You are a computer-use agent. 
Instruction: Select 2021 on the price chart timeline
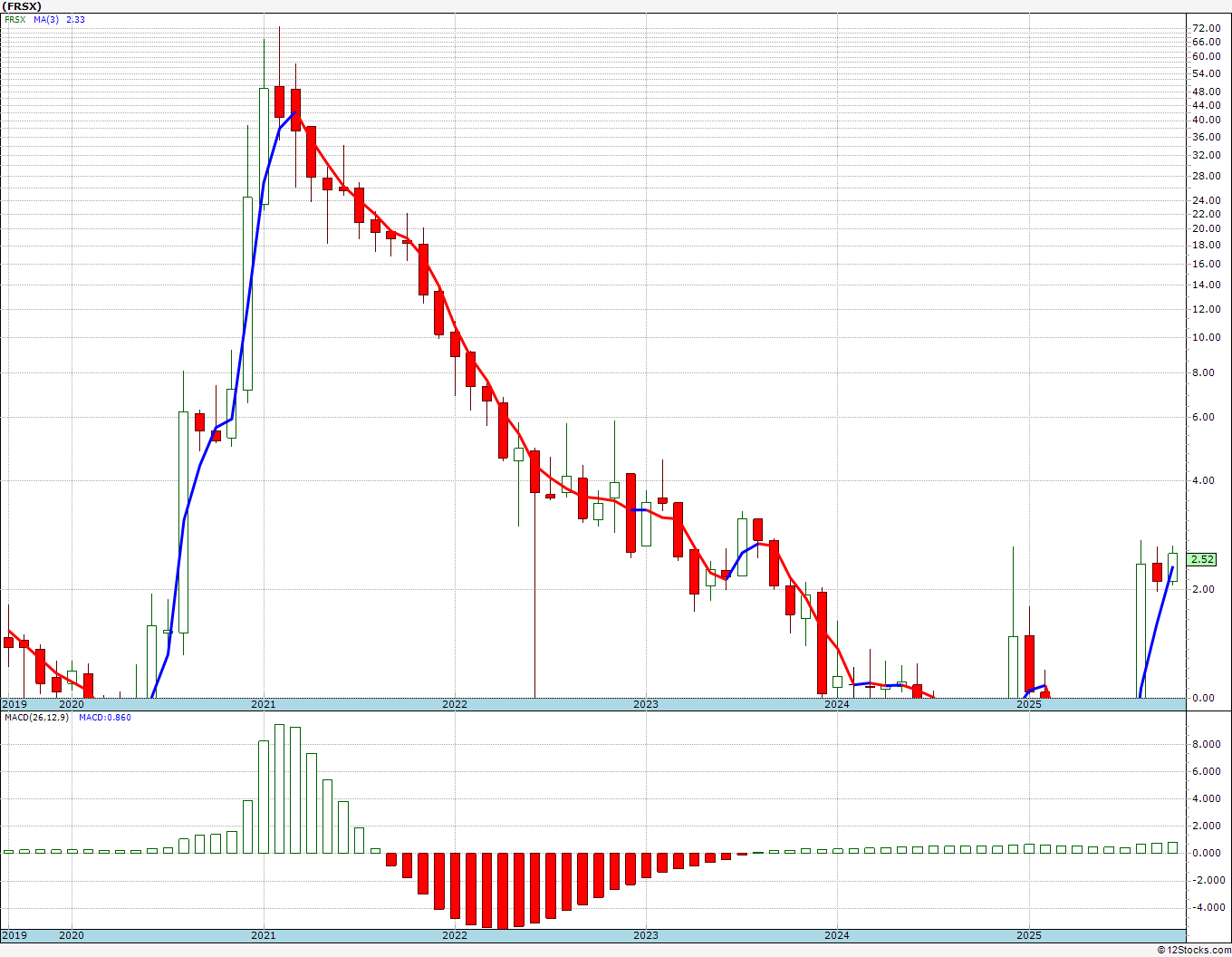coord(263,704)
